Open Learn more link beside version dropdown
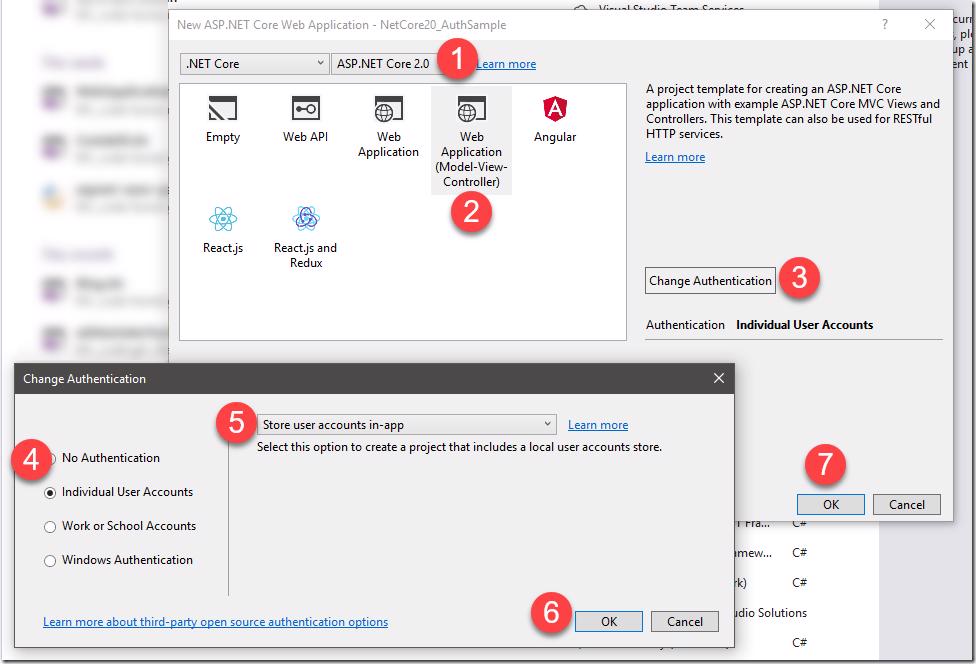 [x=506, y=64]
